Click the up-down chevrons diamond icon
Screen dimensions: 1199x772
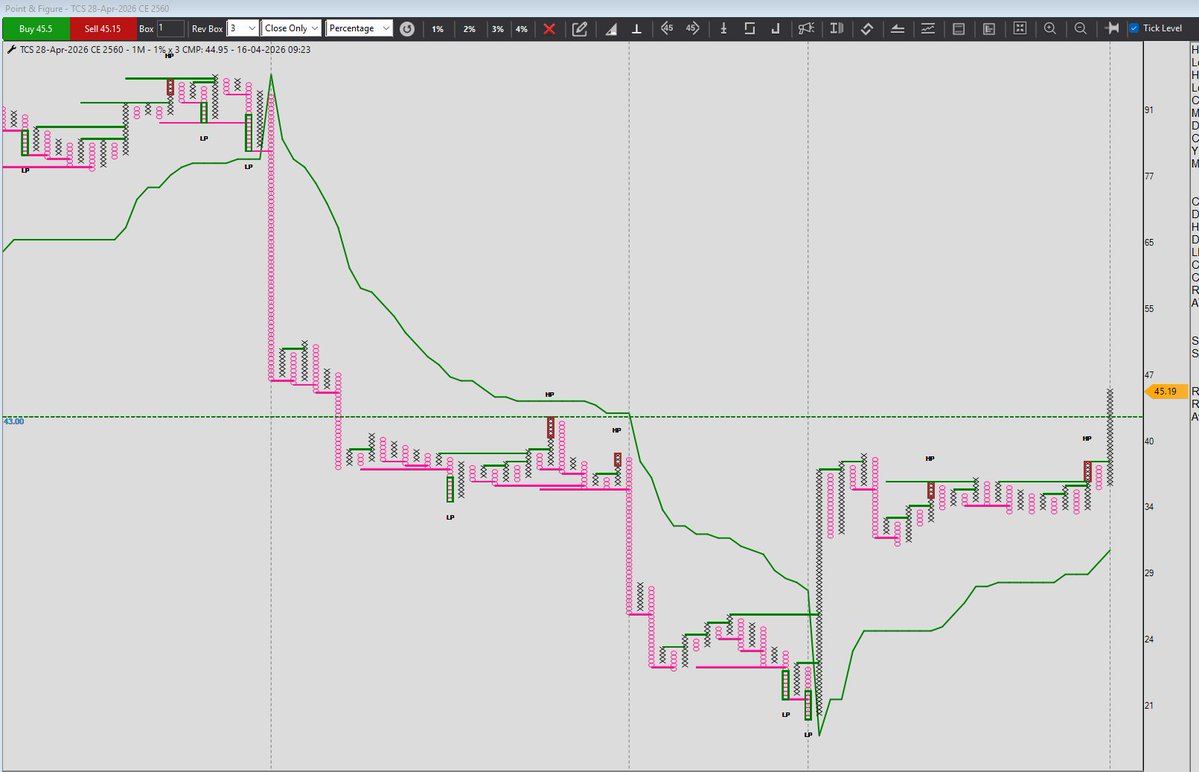pyautogui.click(x=867, y=28)
